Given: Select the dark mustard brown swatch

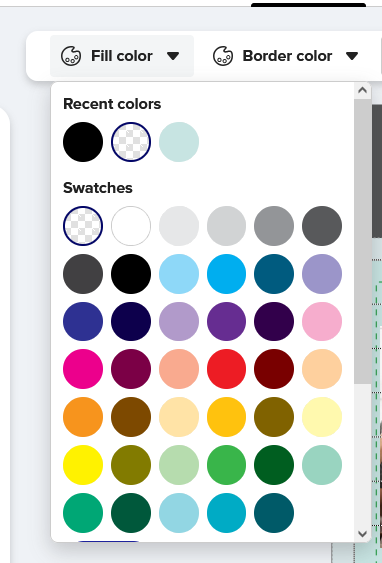Looking at the screenshot, I should point(274,417).
